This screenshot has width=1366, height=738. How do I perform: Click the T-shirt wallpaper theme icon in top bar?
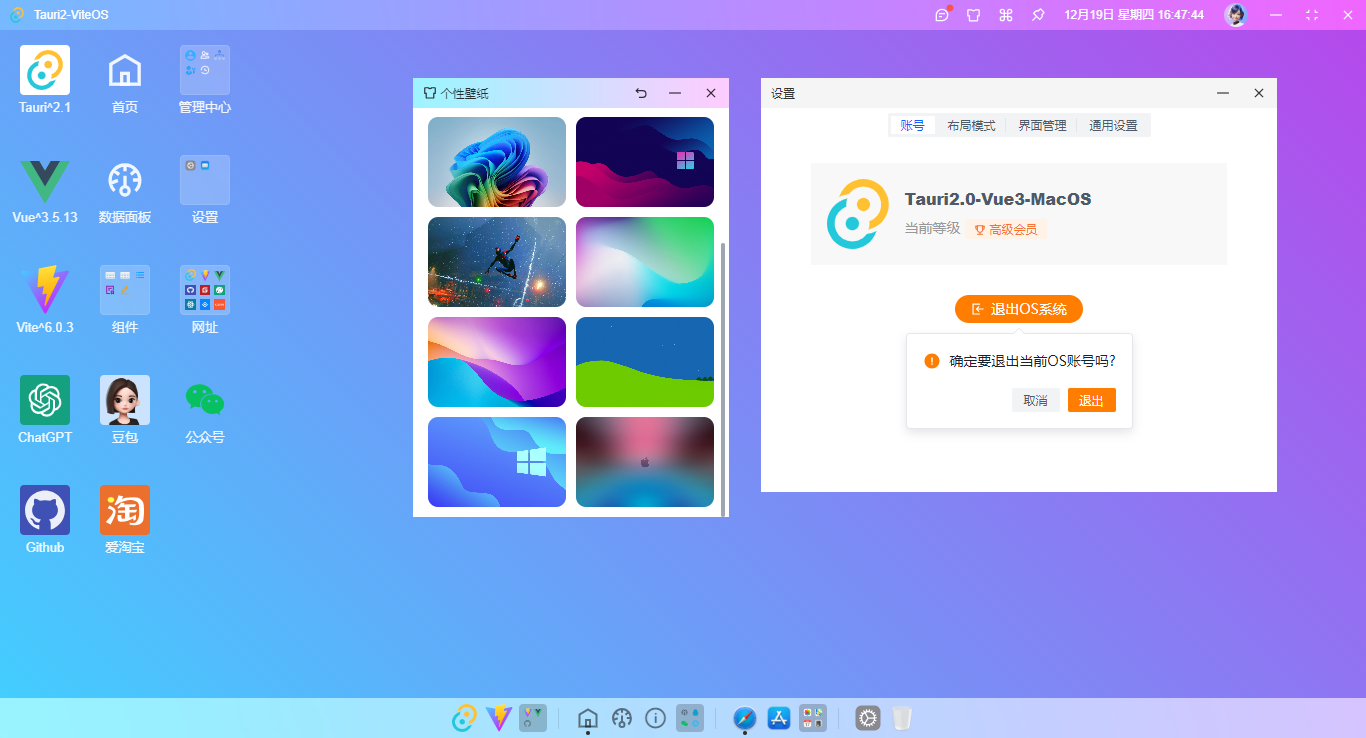coord(973,15)
